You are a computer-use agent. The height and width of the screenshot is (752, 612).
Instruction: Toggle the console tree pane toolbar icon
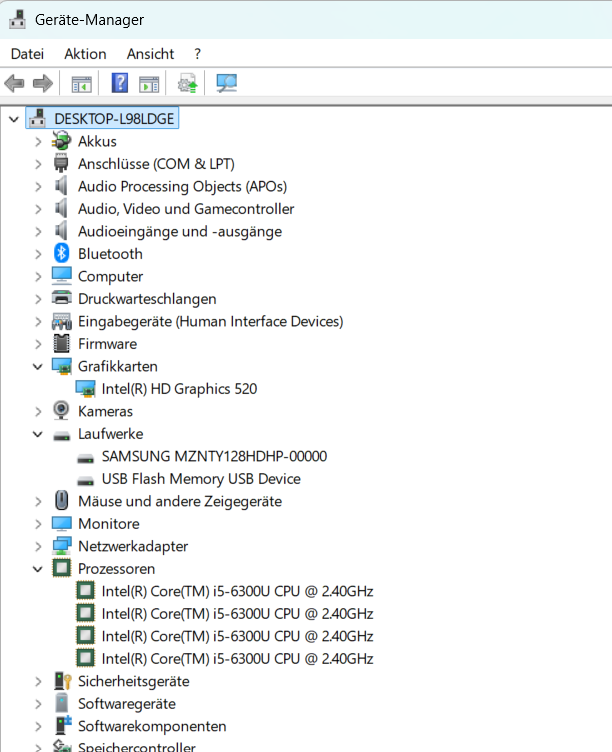[x=82, y=84]
